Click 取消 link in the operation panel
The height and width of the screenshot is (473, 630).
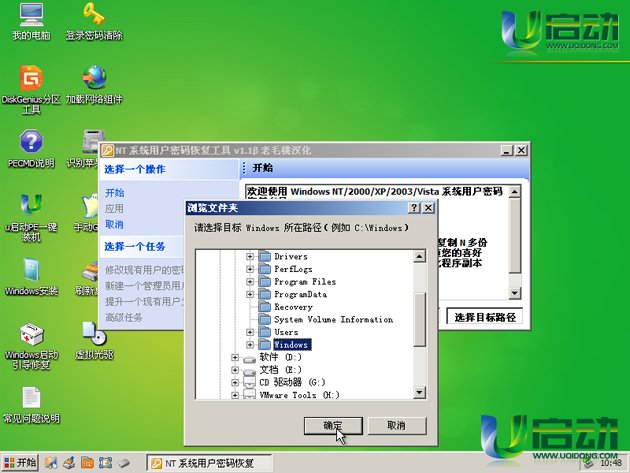[x=115, y=224]
